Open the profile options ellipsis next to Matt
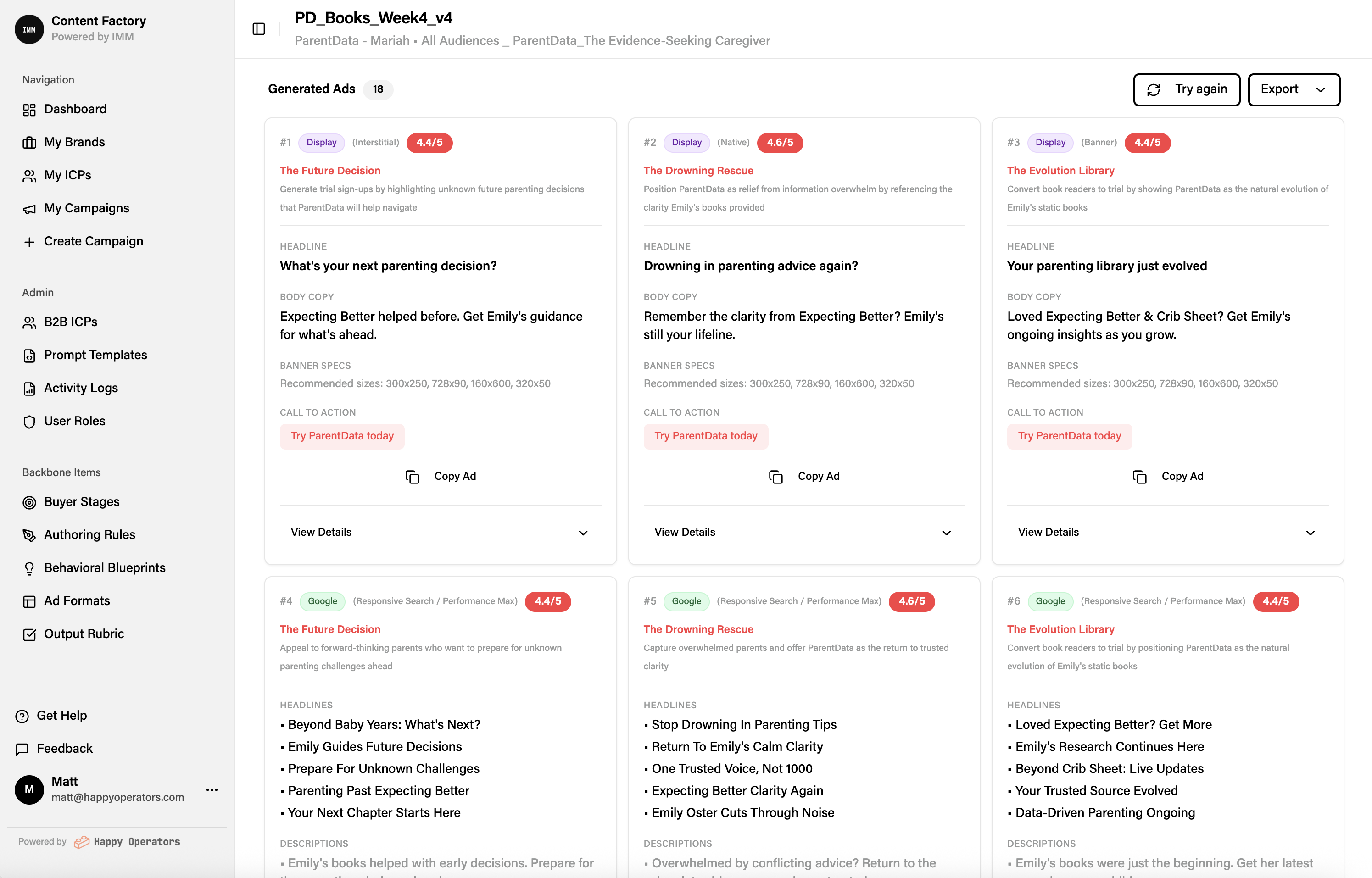The image size is (1372, 878). [212, 789]
